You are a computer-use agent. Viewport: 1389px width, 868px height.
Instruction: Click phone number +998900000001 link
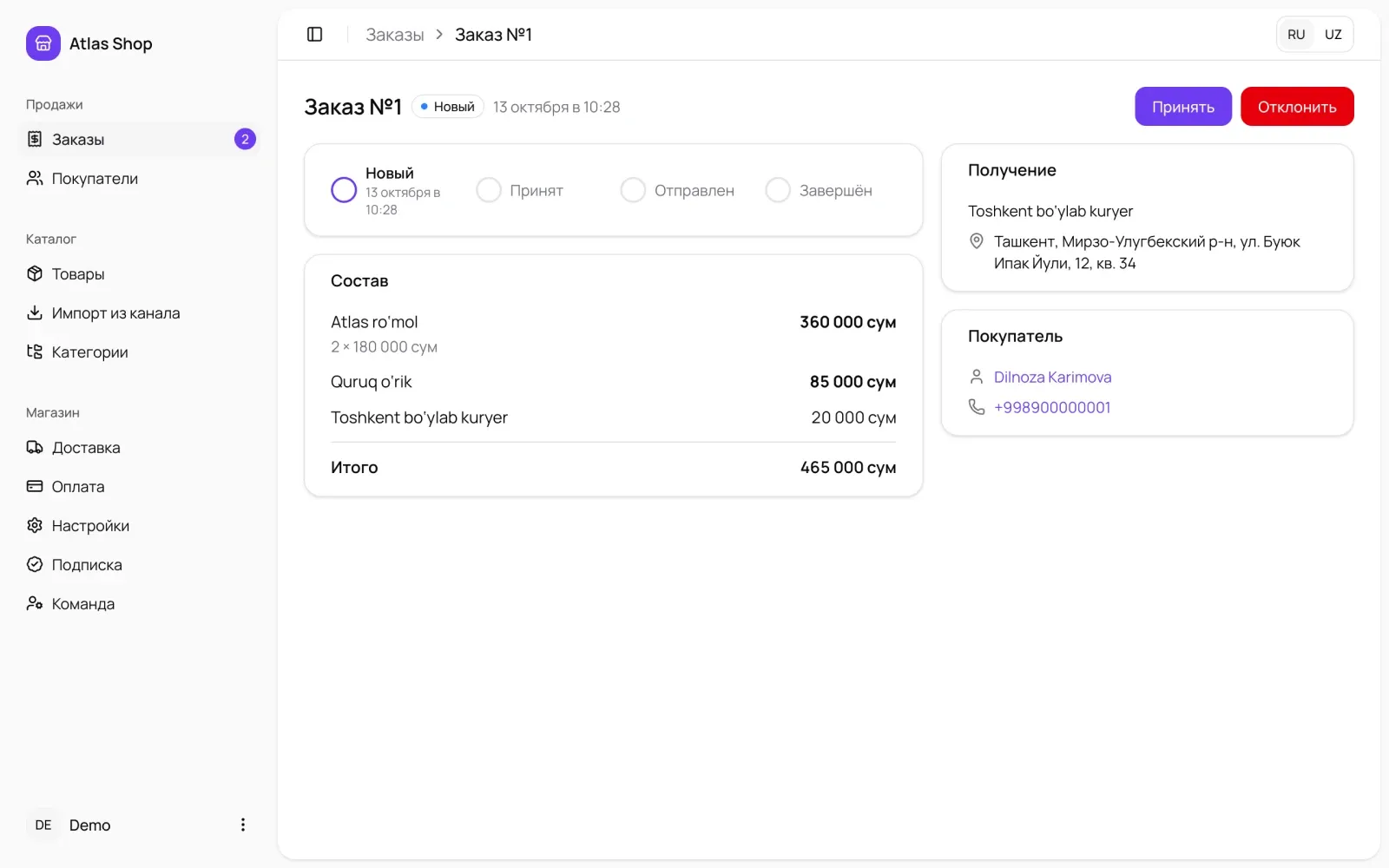(1052, 407)
